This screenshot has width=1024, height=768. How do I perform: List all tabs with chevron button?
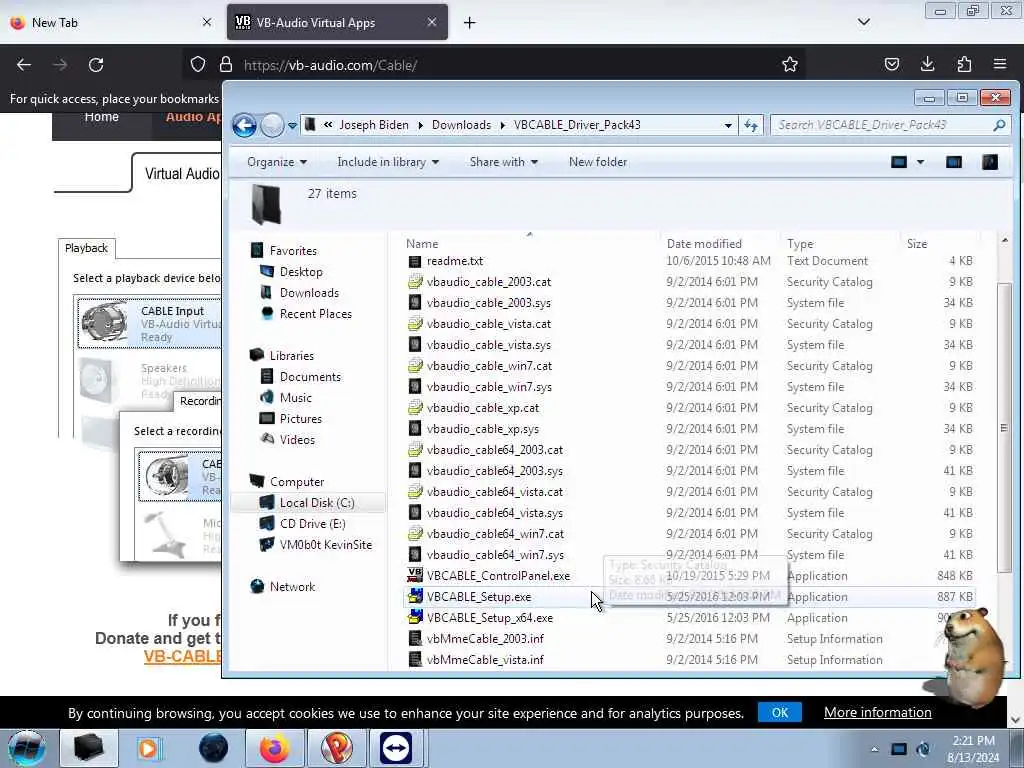(863, 22)
